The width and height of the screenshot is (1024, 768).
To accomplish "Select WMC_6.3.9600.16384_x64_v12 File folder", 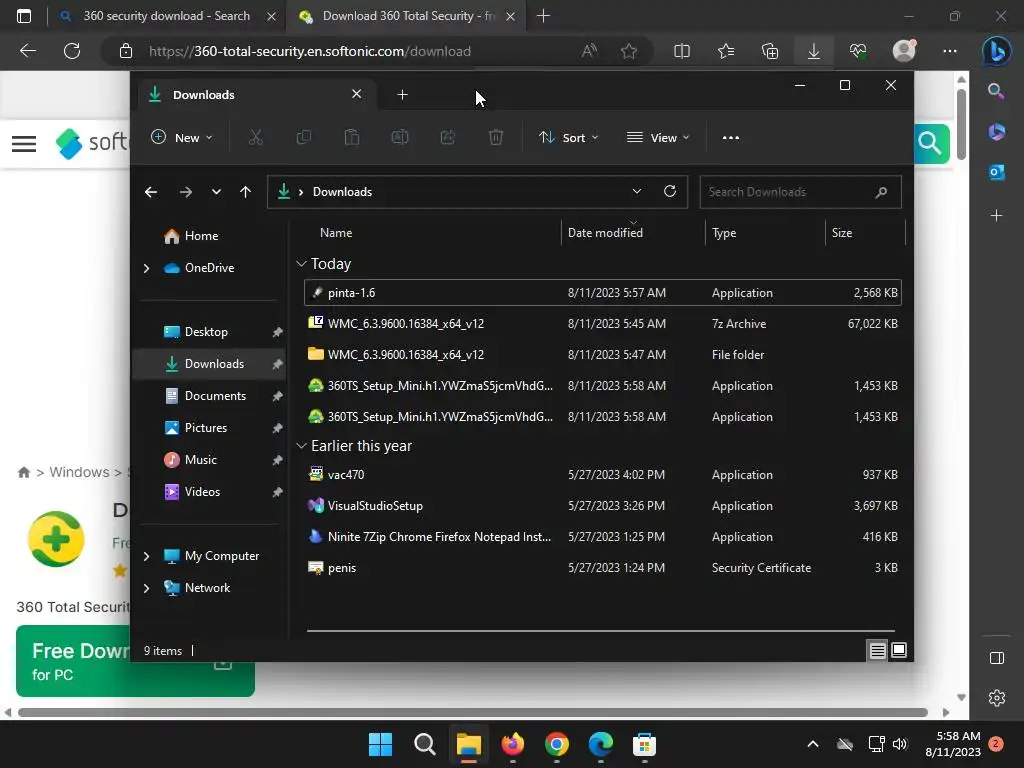I will pyautogui.click(x=603, y=355).
